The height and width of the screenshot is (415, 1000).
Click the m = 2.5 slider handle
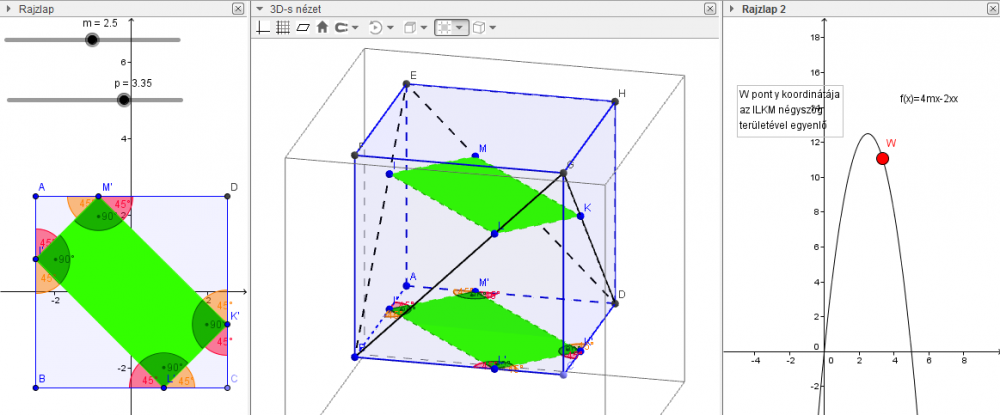coord(93,40)
